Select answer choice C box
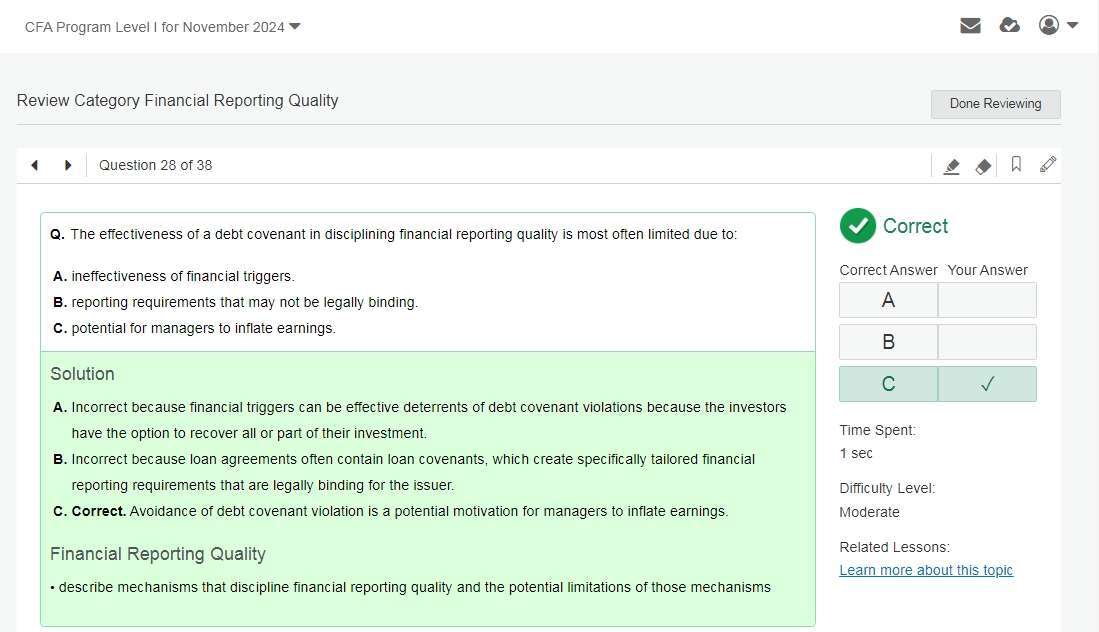 (888, 384)
